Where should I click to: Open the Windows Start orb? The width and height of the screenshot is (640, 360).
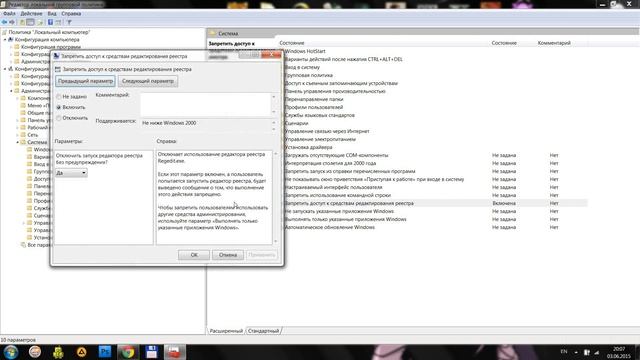11,352
